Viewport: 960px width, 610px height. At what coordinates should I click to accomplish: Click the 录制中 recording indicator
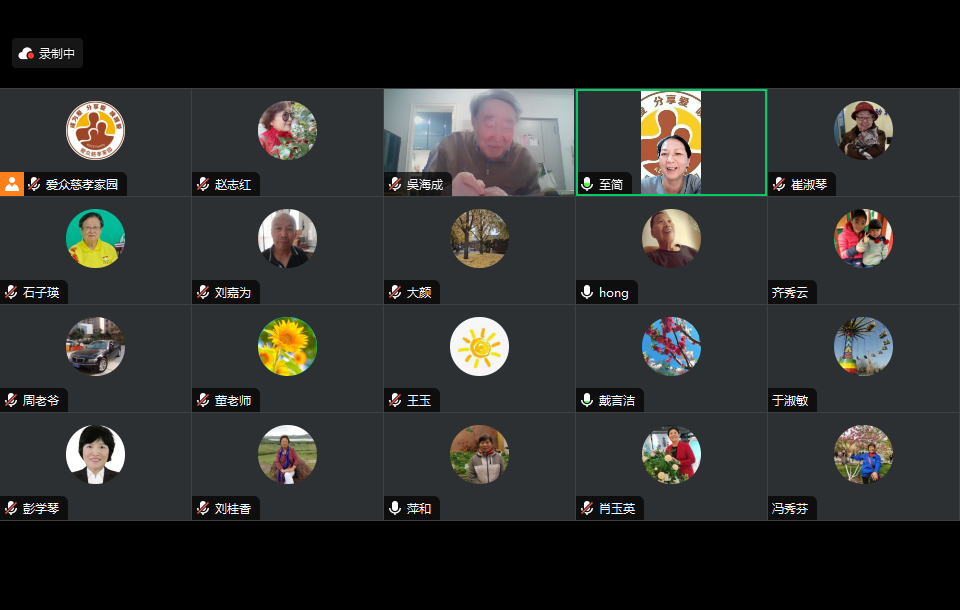point(47,53)
